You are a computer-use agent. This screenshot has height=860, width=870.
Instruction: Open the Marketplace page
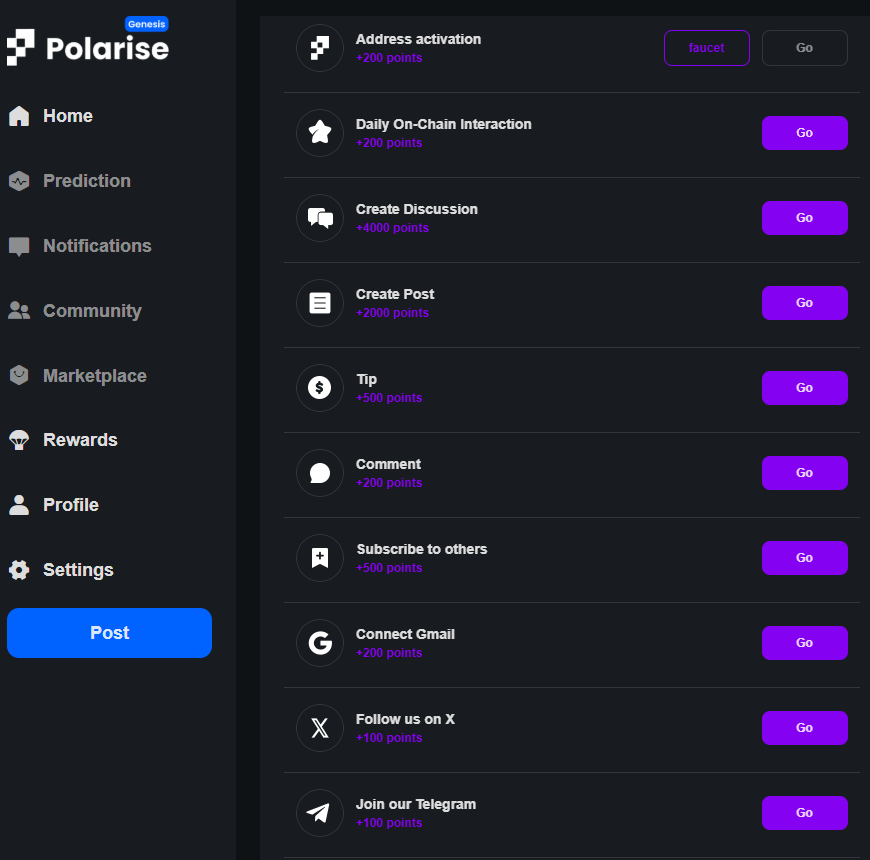[95, 376]
